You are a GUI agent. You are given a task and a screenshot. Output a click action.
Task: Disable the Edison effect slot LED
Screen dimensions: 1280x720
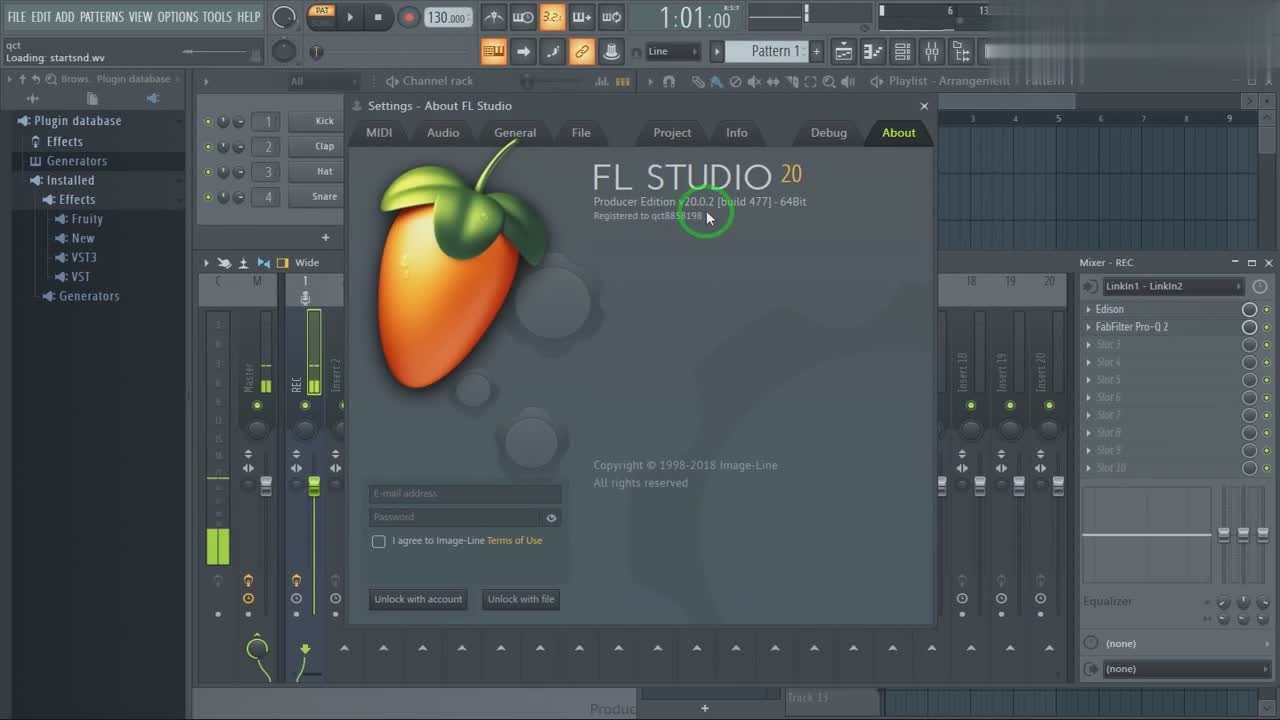[x=1267, y=310]
